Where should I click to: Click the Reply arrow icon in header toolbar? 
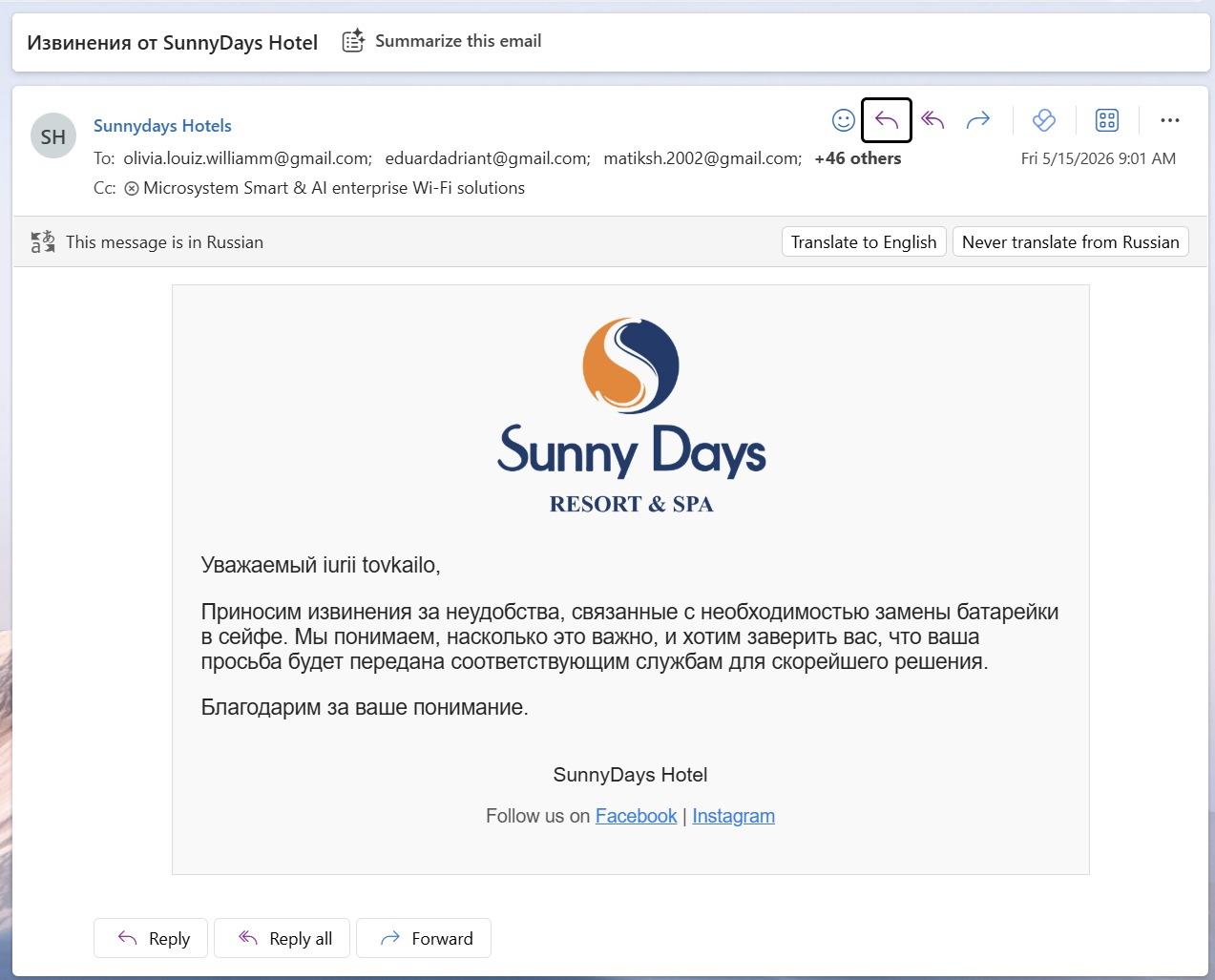887,120
